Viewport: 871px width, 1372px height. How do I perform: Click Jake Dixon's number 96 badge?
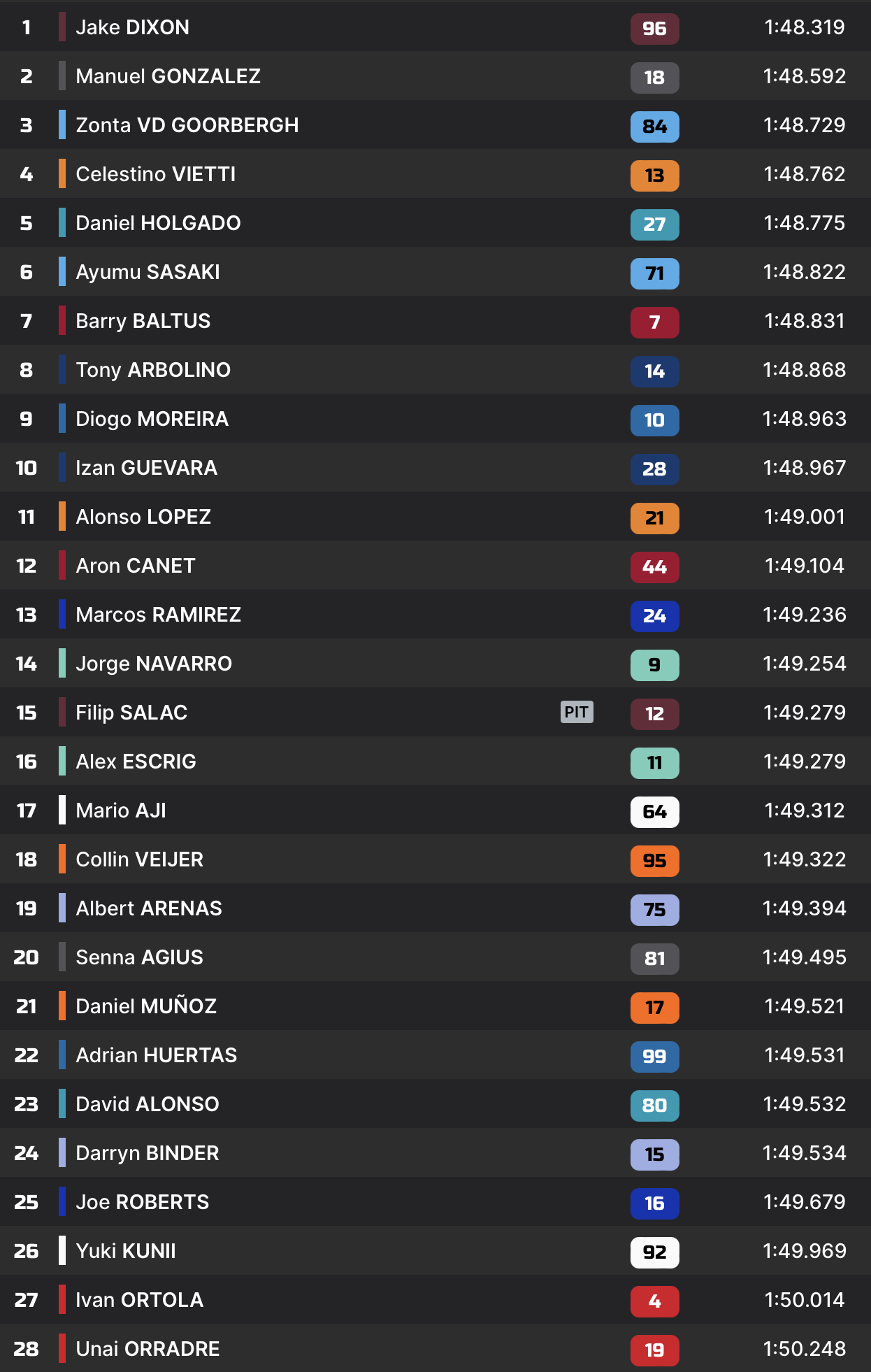point(654,29)
